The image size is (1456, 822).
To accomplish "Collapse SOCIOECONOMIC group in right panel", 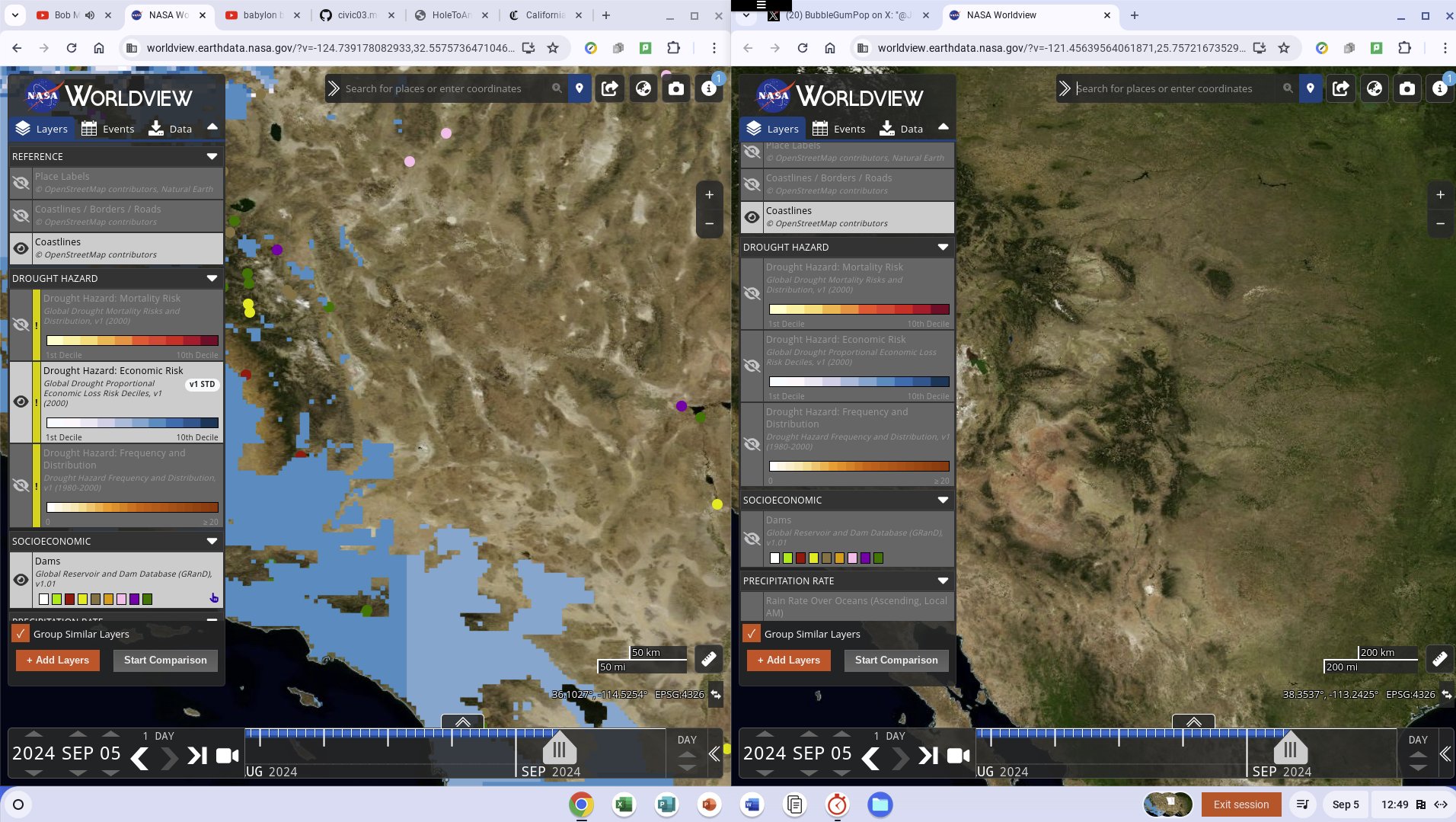I will [x=944, y=501].
